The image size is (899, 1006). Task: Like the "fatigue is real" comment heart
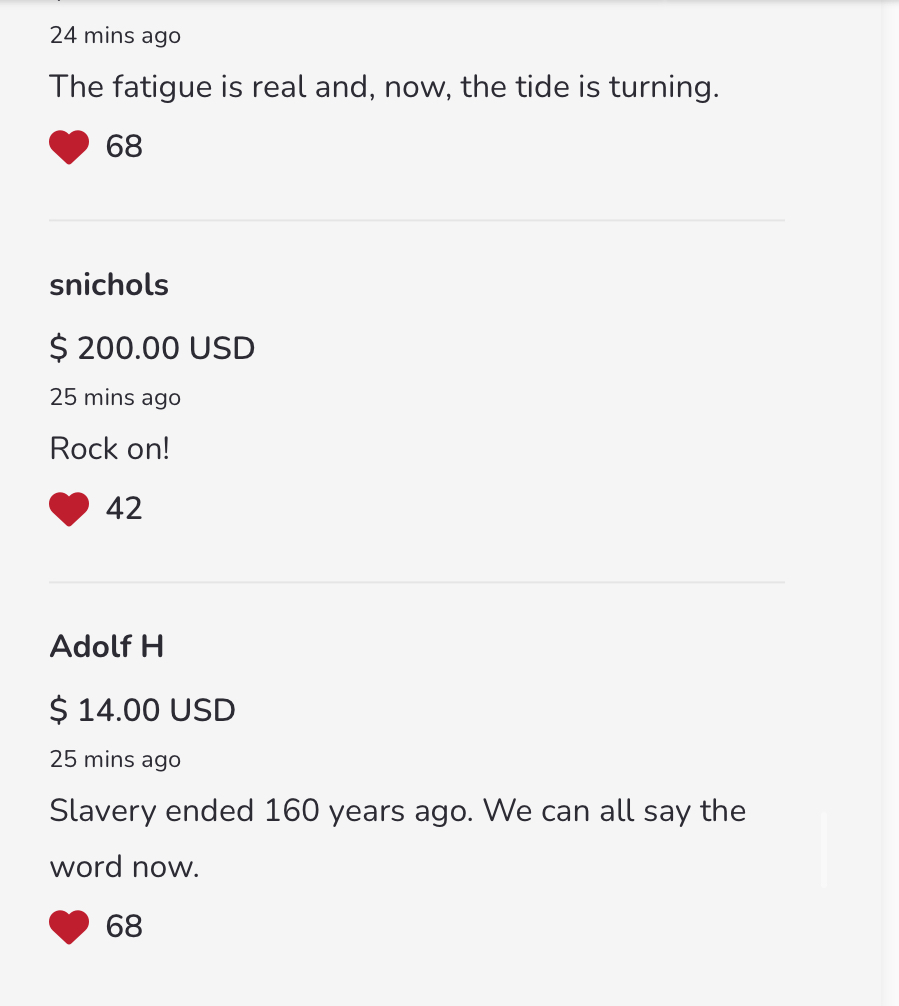pyautogui.click(x=69, y=147)
